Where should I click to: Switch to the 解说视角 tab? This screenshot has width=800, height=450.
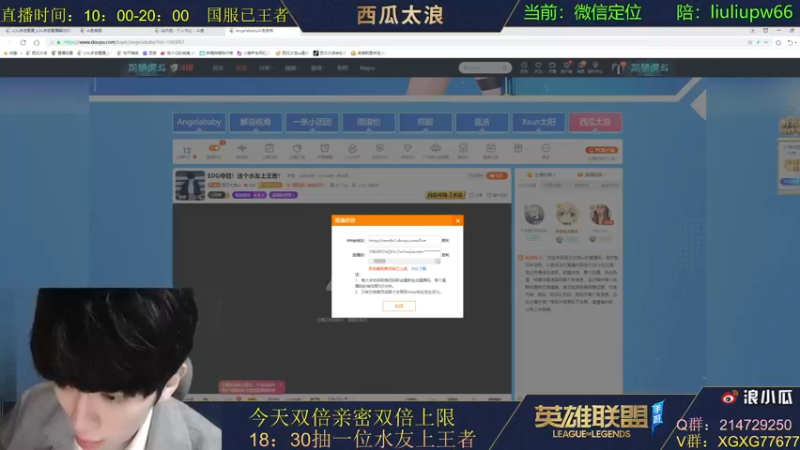pos(256,122)
